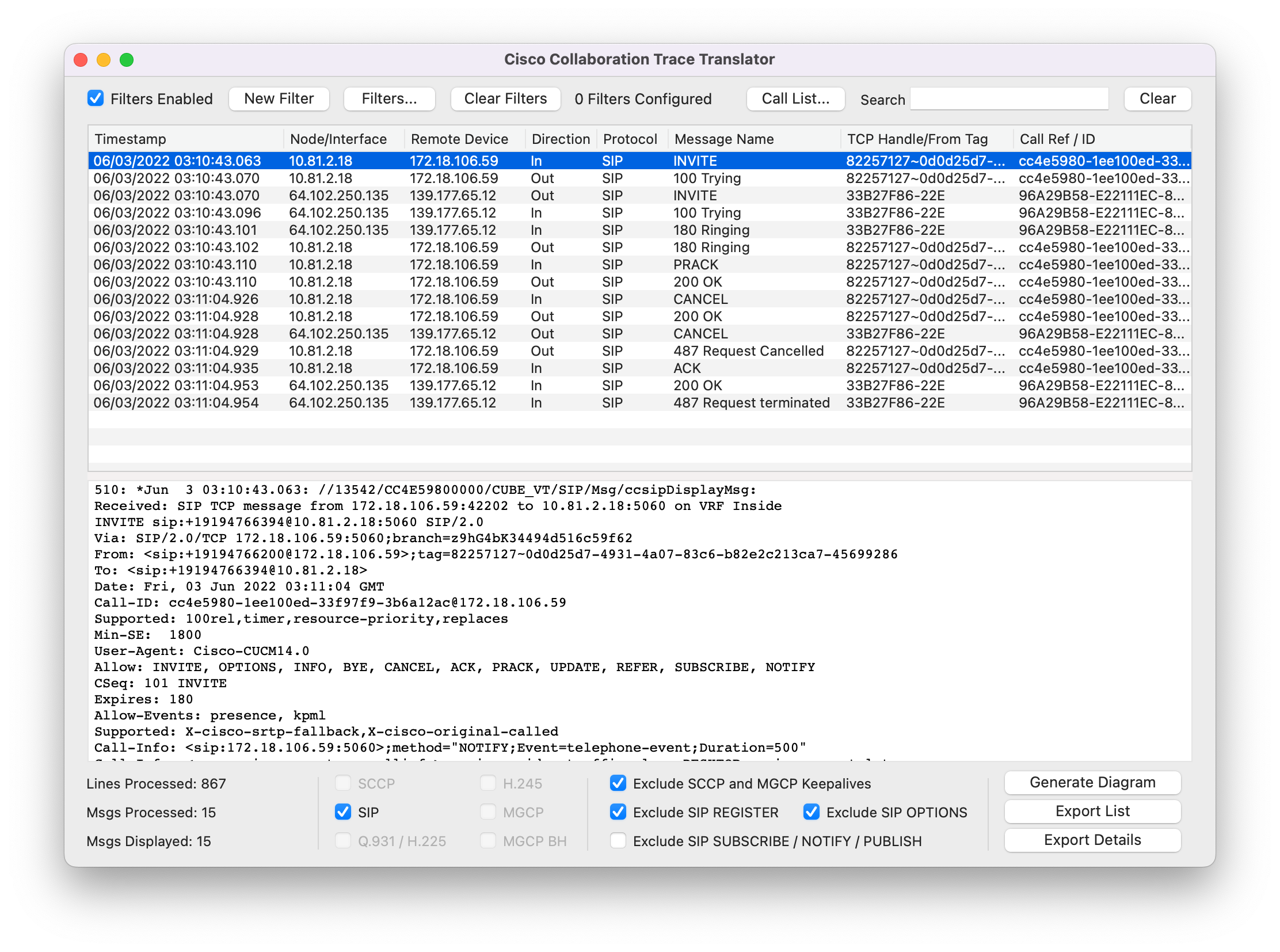Select the 487 Request Cancelled row
Image resolution: width=1280 pixels, height=952 pixels.
639,351
